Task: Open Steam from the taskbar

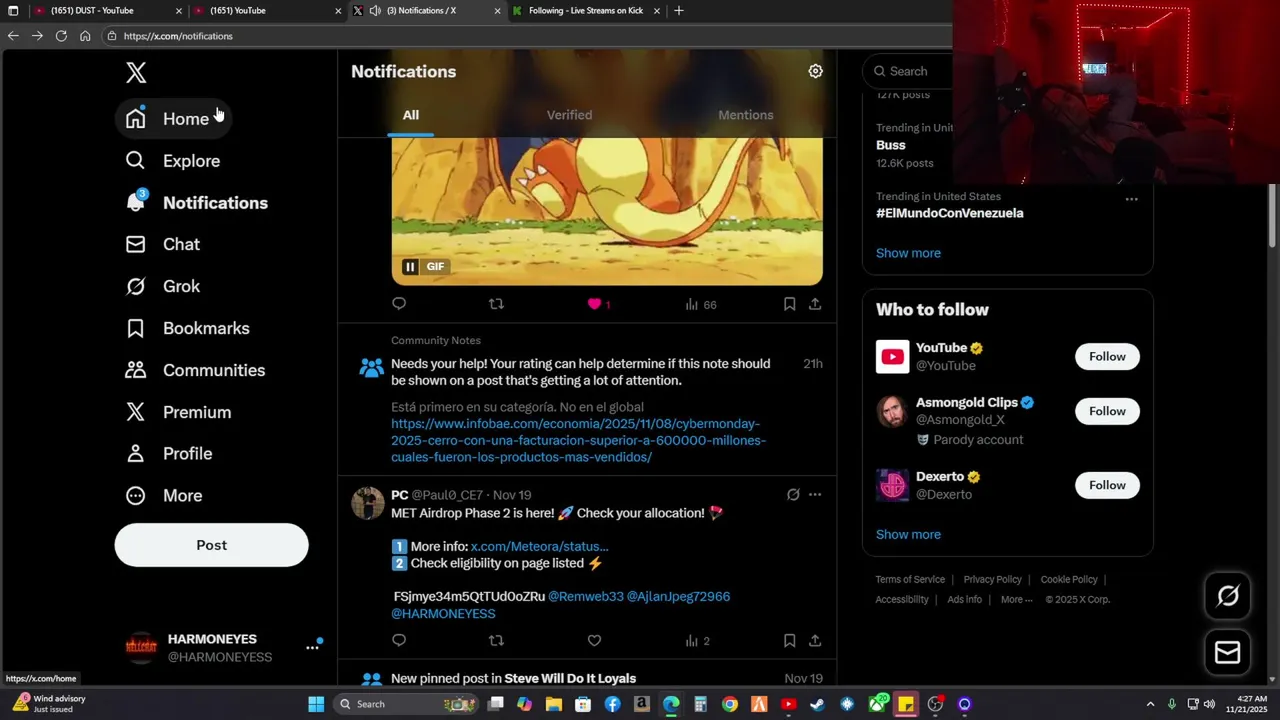Action: (x=817, y=704)
